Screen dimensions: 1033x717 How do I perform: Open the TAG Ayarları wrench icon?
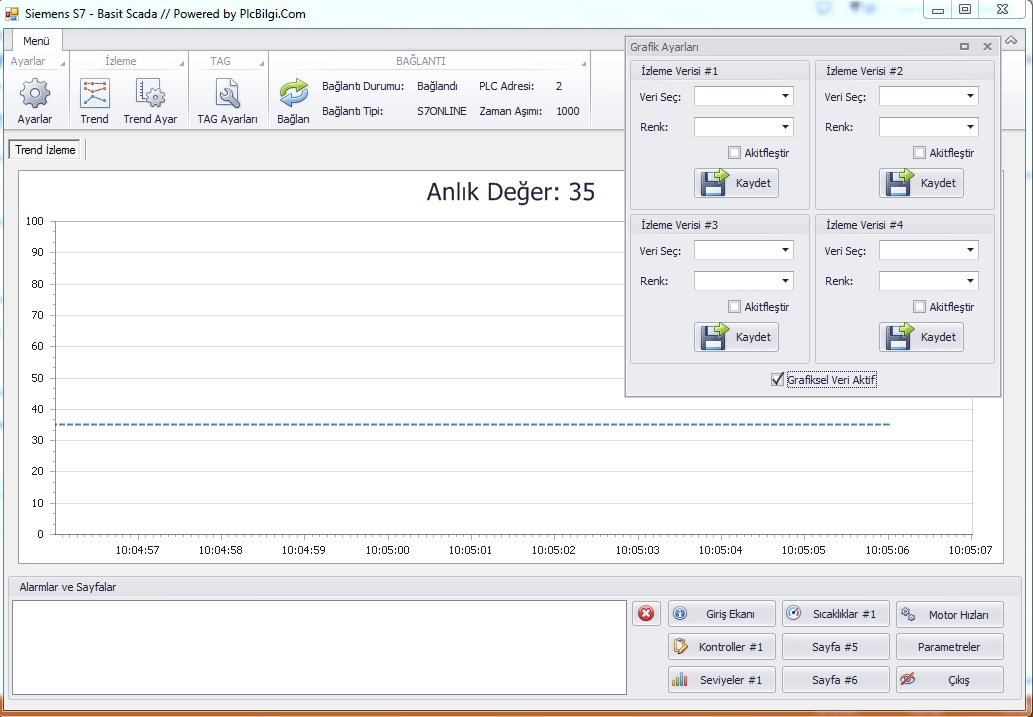pos(228,94)
